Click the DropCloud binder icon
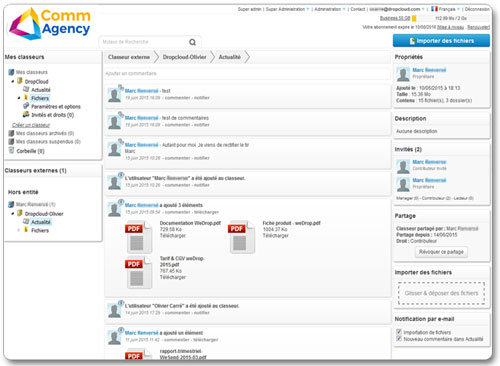The width and height of the screenshot is (500, 366). click(20, 81)
